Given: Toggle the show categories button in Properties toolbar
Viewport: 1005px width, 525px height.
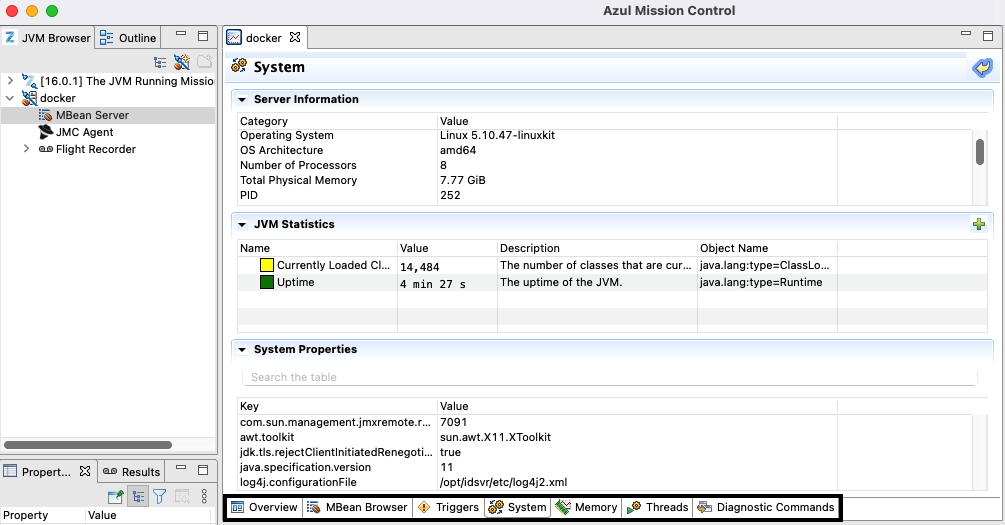Looking at the screenshot, I should tap(138, 495).
